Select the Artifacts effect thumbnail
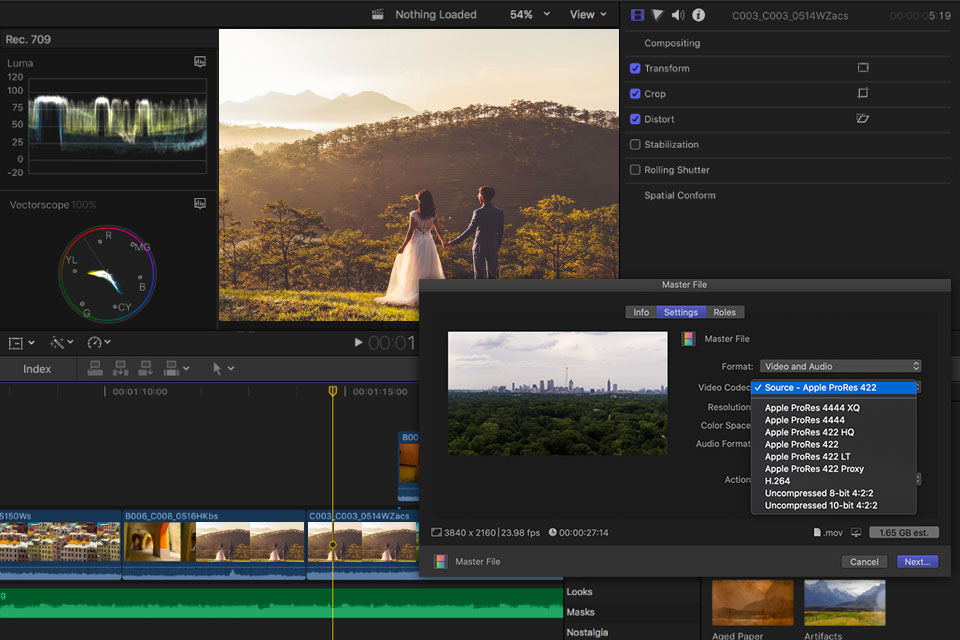The height and width of the screenshot is (640, 960). click(x=844, y=603)
